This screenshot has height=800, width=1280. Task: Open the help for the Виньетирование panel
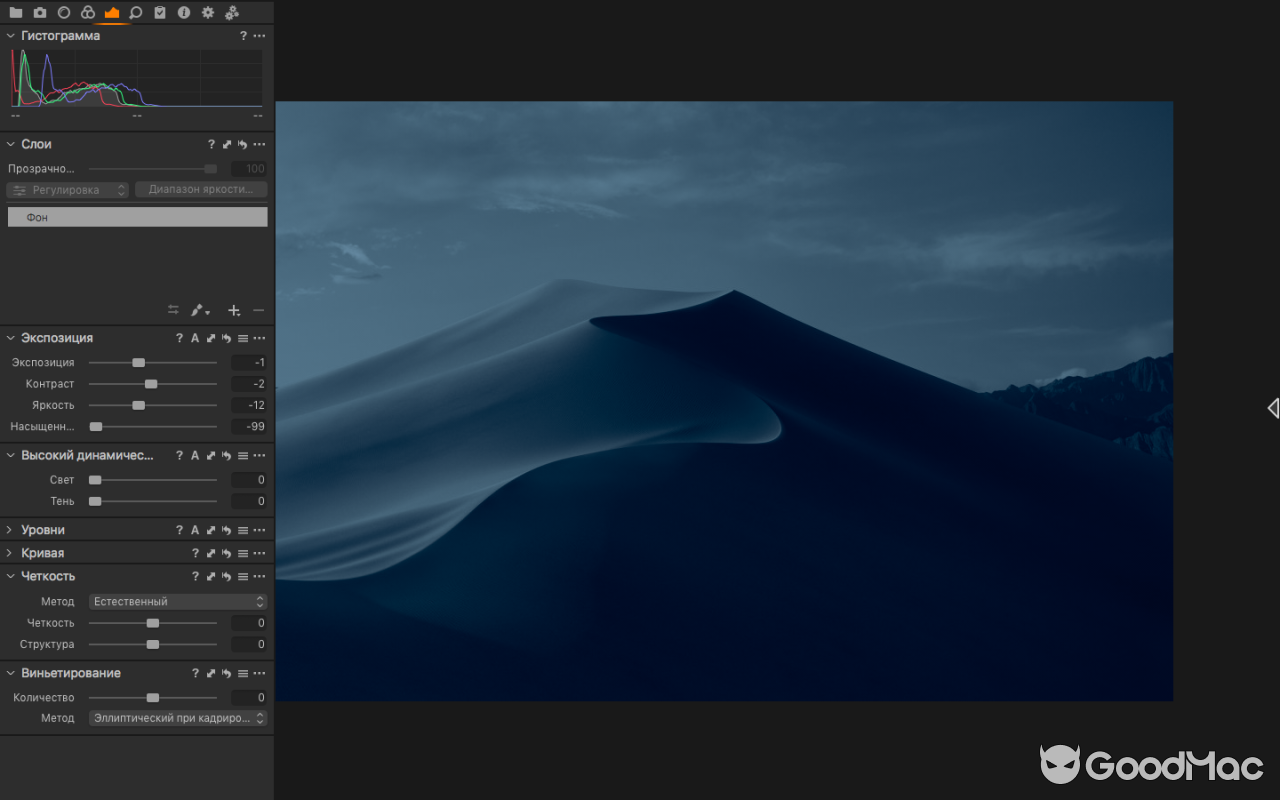tap(195, 673)
